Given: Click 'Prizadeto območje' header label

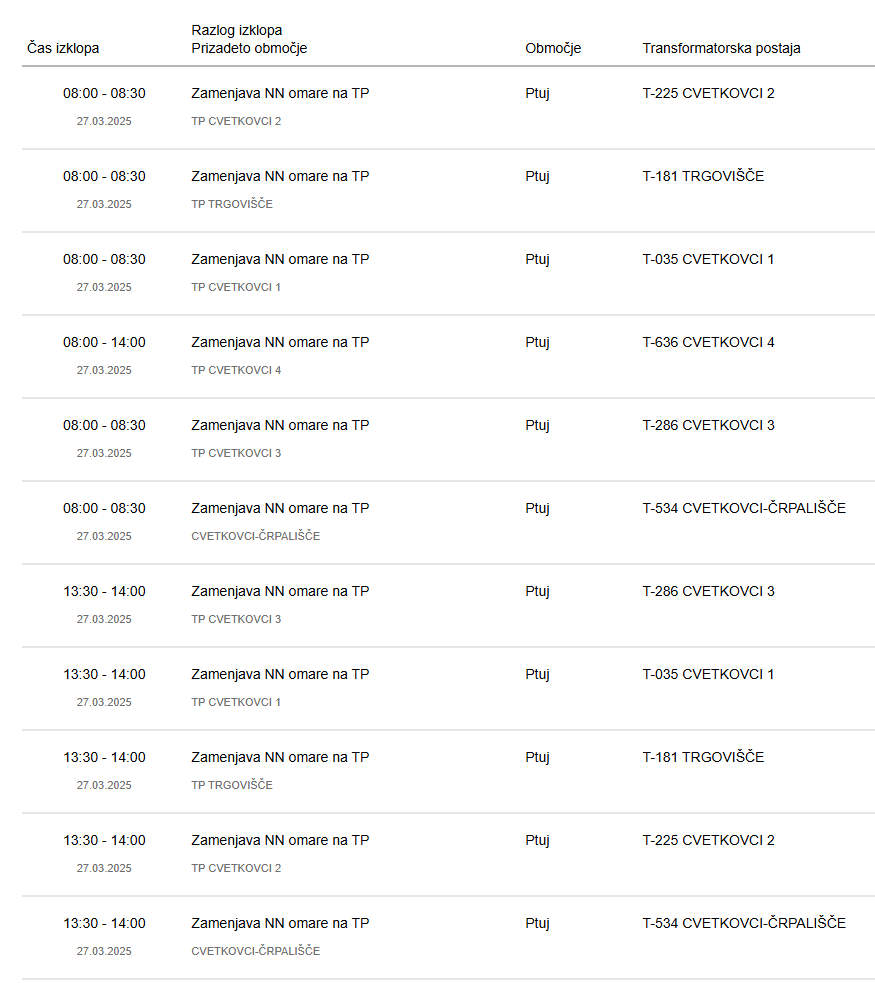Looking at the screenshot, I should tap(249, 48).
